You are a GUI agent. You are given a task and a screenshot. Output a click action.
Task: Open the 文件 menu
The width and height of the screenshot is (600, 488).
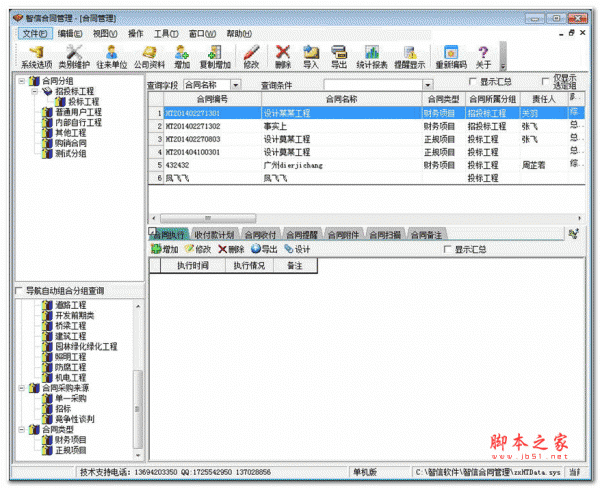tap(35, 34)
